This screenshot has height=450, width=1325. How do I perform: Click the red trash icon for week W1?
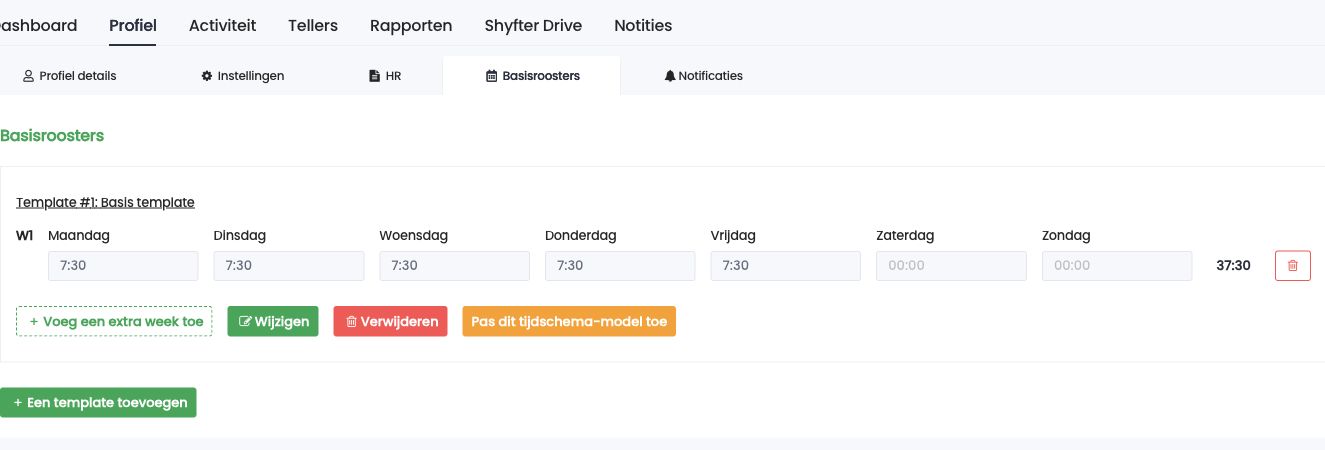click(1292, 266)
